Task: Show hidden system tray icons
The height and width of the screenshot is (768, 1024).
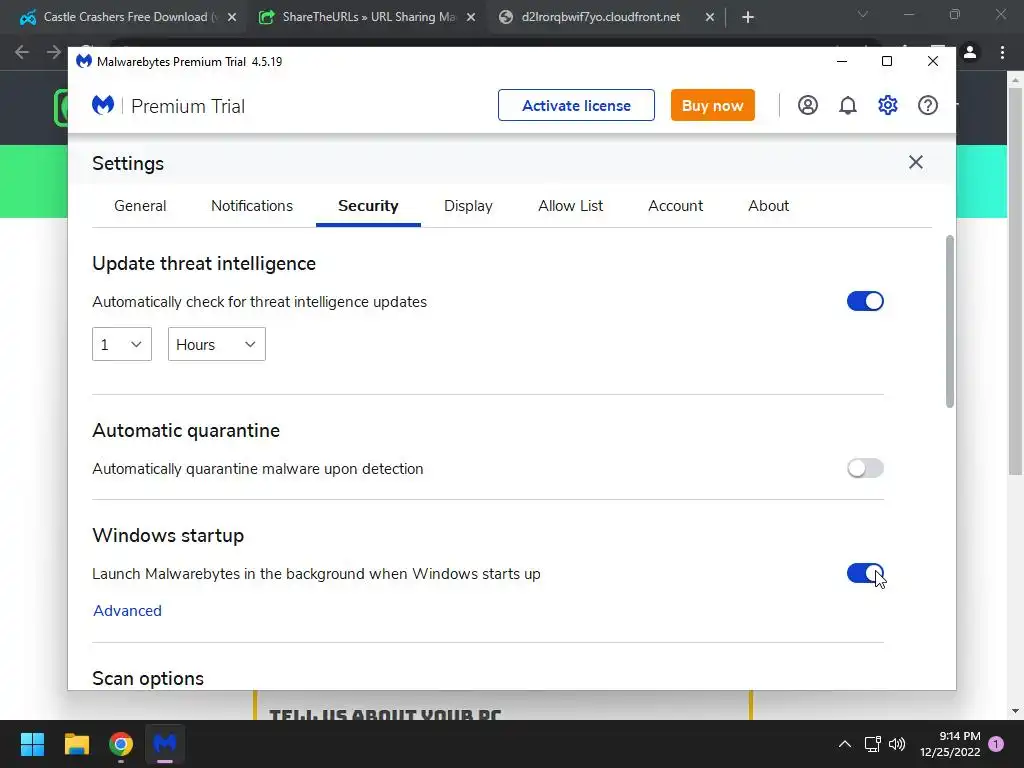Action: coord(844,744)
